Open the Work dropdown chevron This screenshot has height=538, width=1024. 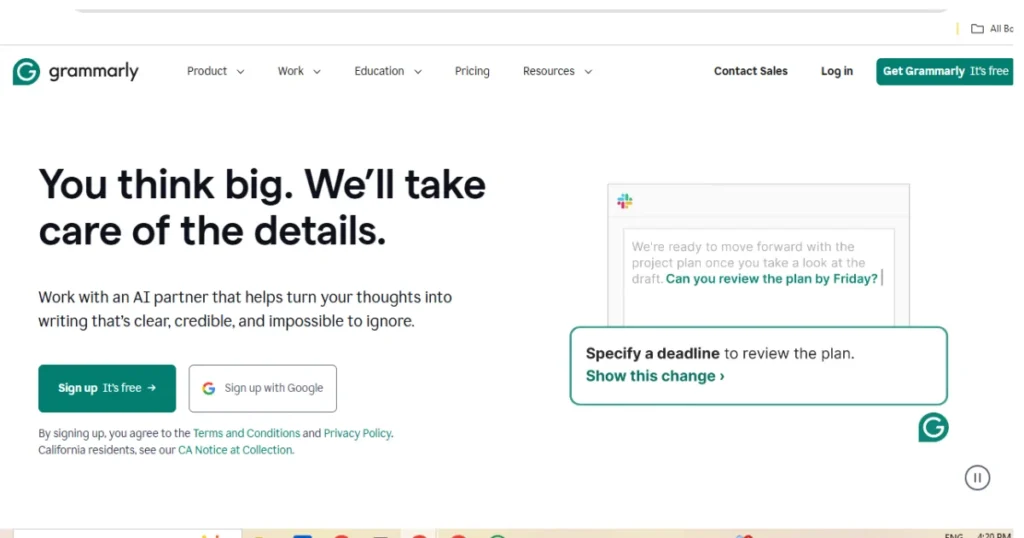(x=317, y=72)
